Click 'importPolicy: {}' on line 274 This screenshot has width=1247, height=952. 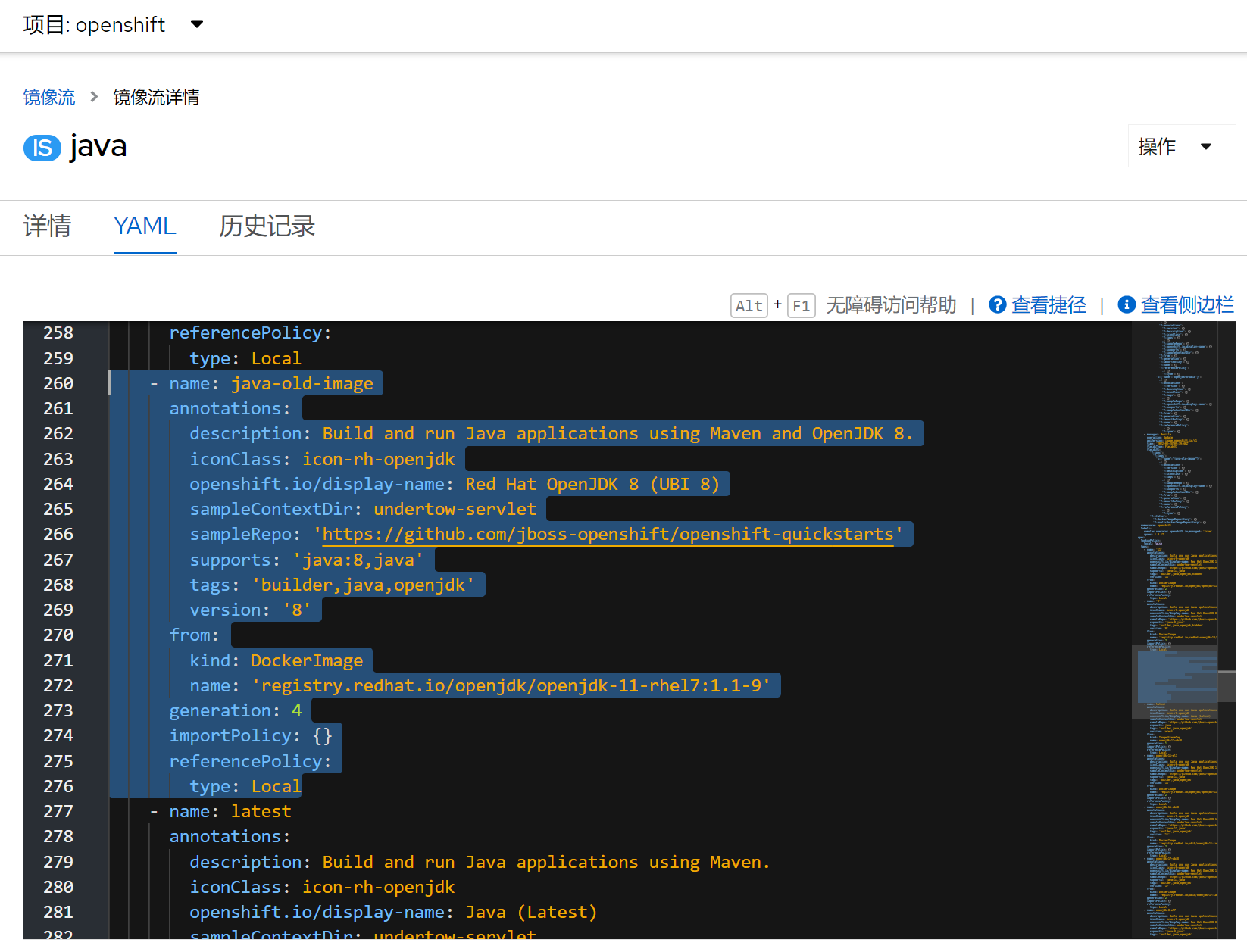tap(251, 736)
